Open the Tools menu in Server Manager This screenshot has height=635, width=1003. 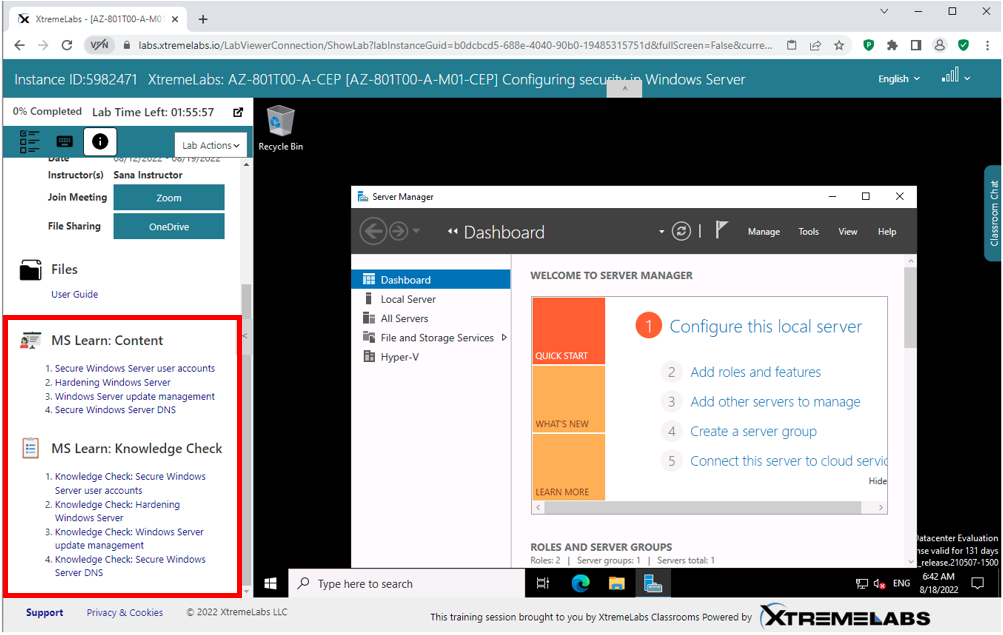click(x=808, y=231)
